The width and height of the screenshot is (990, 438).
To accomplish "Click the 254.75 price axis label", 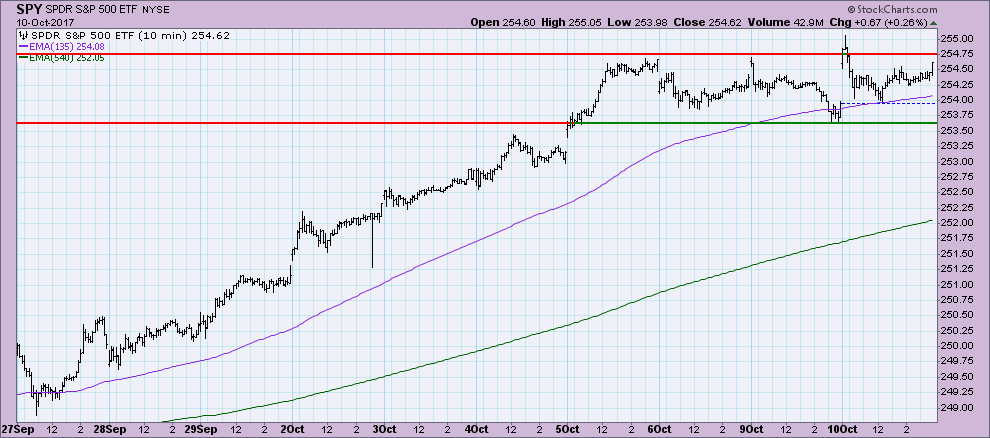I will coord(959,54).
